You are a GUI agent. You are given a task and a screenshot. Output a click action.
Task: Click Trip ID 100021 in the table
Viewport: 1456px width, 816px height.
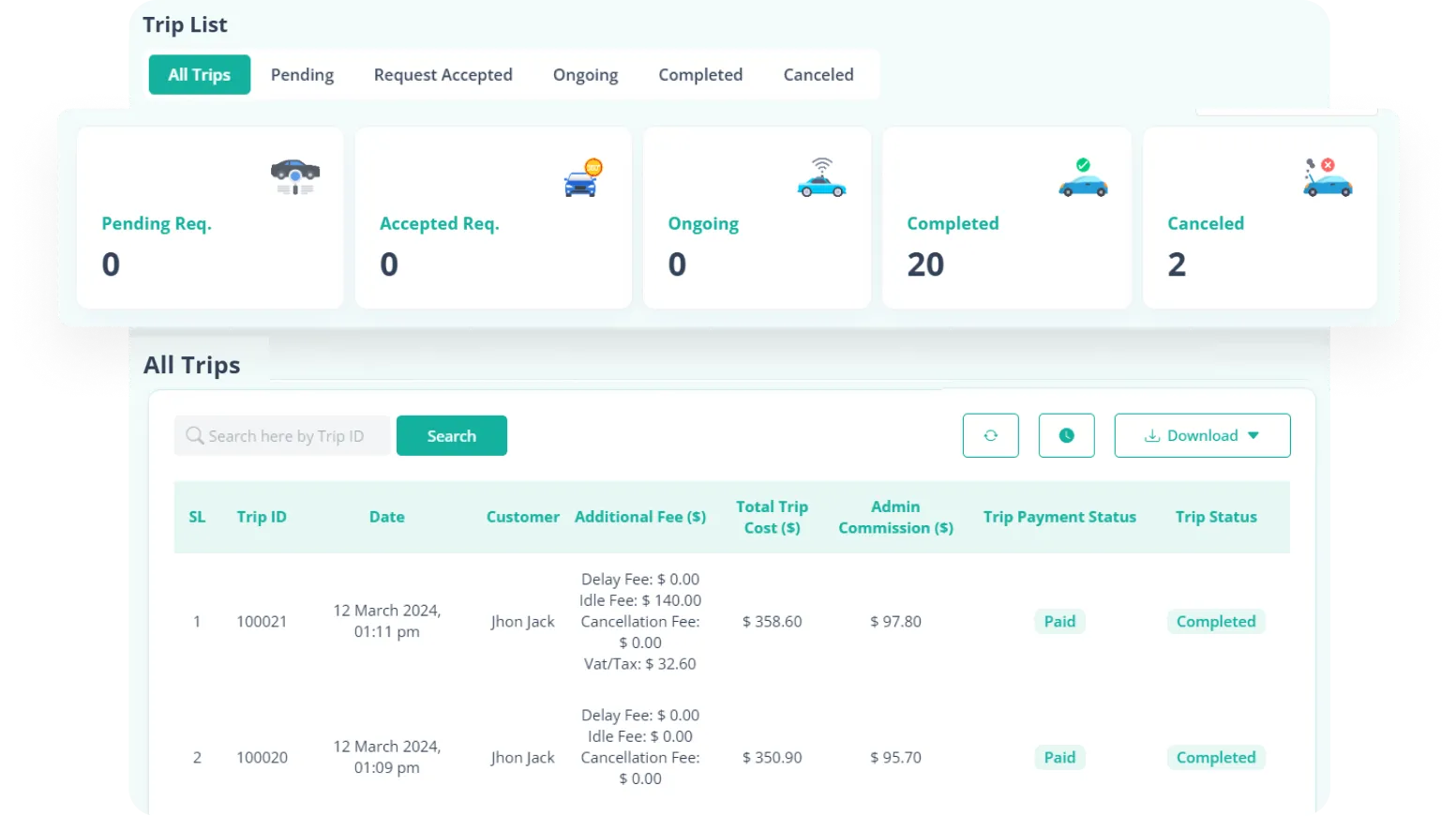(x=262, y=622)
